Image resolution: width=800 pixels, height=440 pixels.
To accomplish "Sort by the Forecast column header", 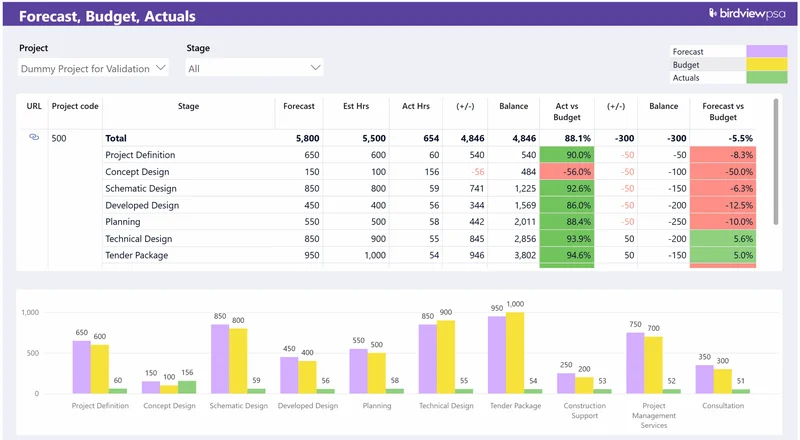I will point(299,105).
